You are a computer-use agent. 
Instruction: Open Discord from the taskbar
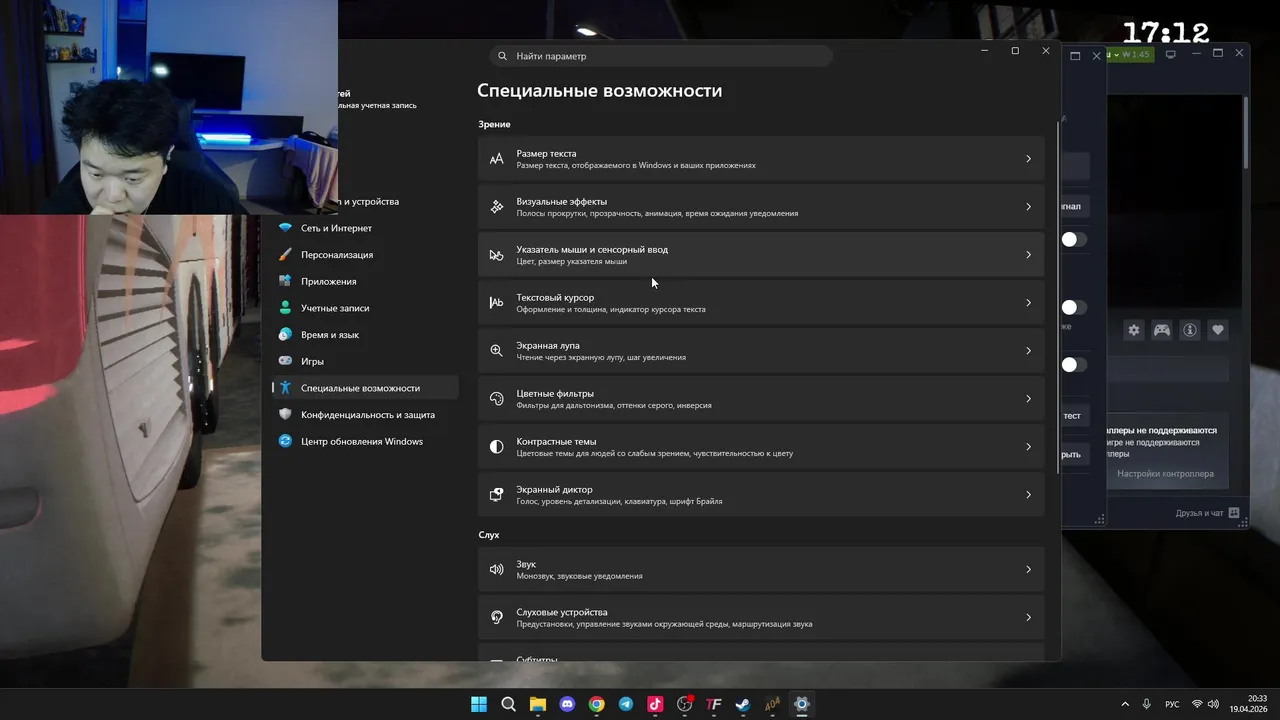coord(567,704)
